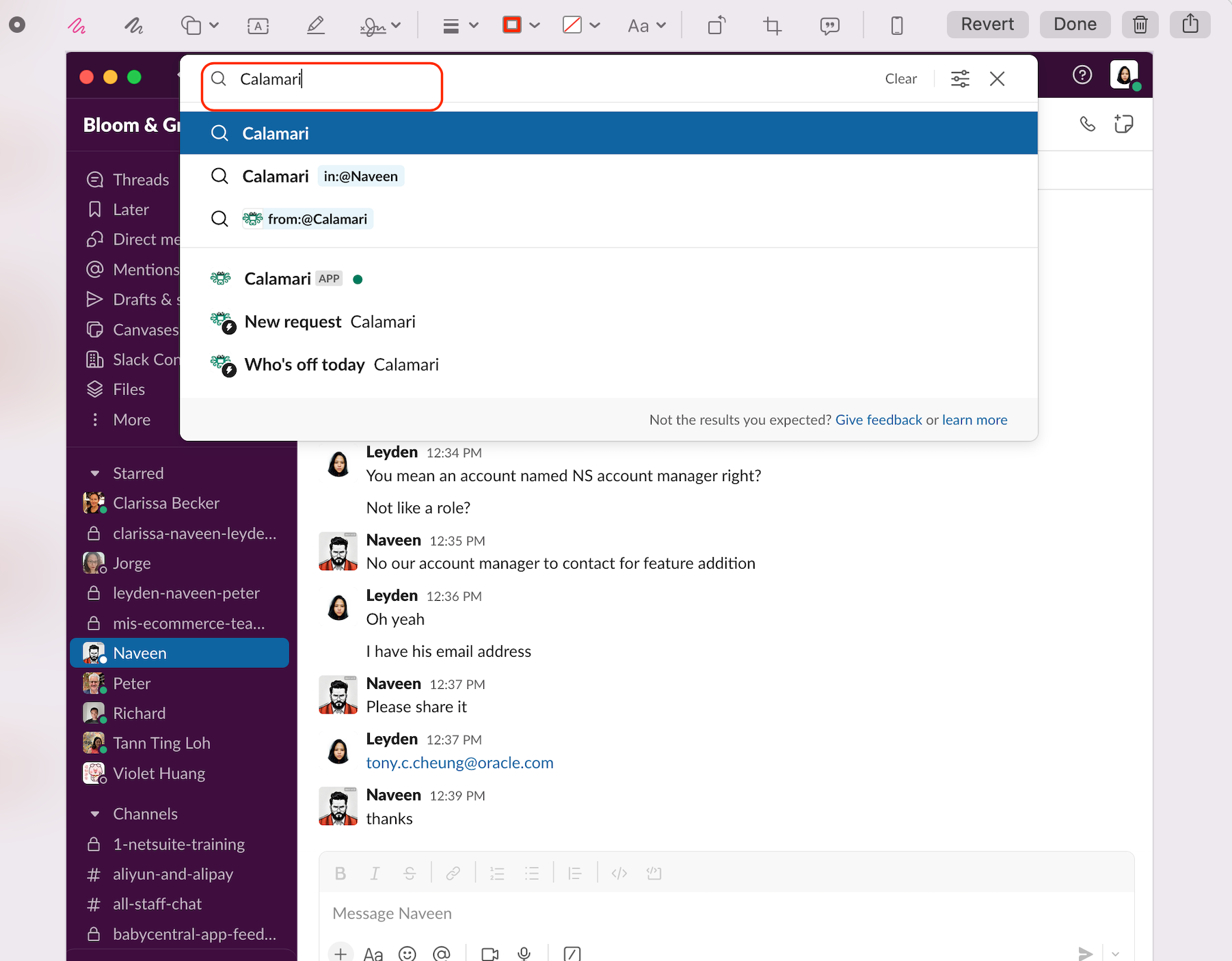Click the iPhone annotate device icon
1232x961 pixels.
897,26
